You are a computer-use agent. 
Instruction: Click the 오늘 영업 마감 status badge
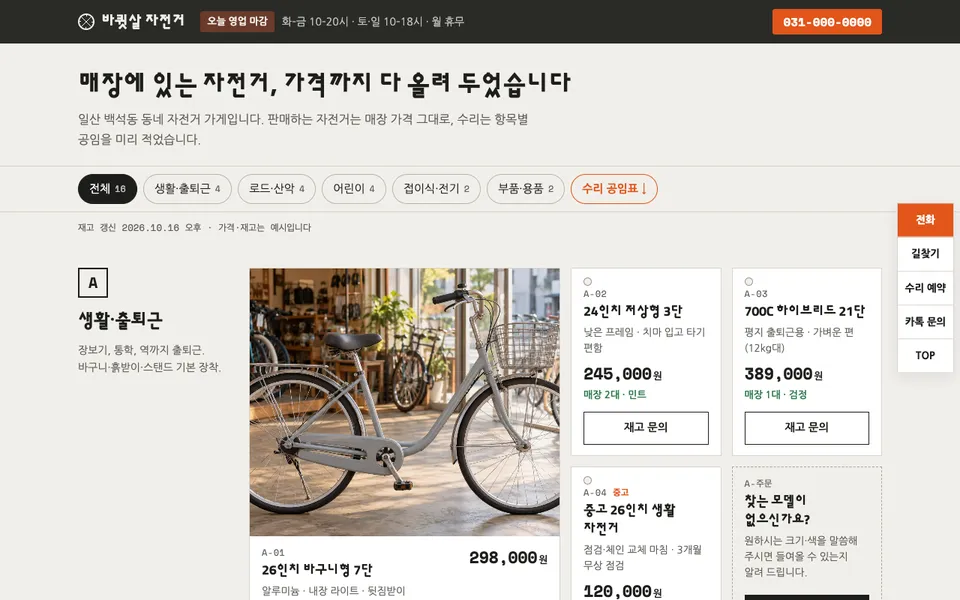point(237,21)
